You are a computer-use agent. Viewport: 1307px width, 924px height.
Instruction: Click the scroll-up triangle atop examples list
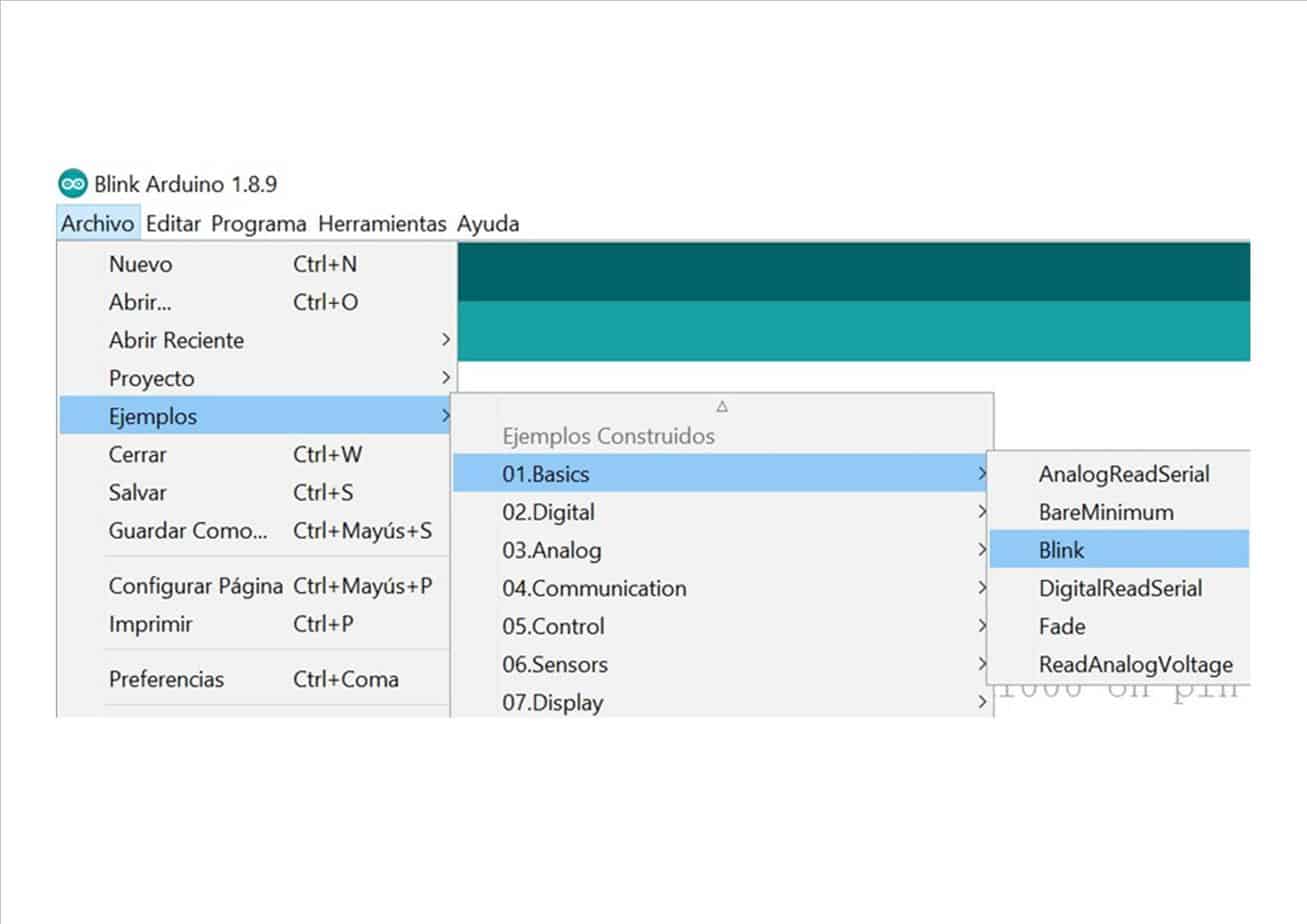point(722,406)
